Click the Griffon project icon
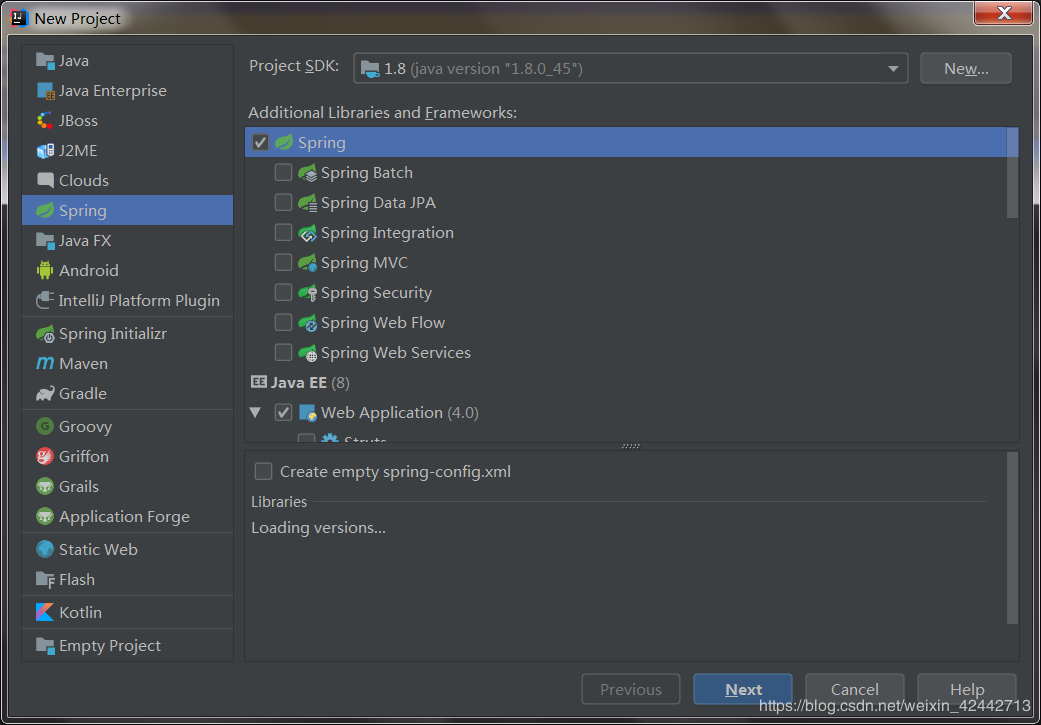This screenshot has height=725, width=1041. pos(45,456)
